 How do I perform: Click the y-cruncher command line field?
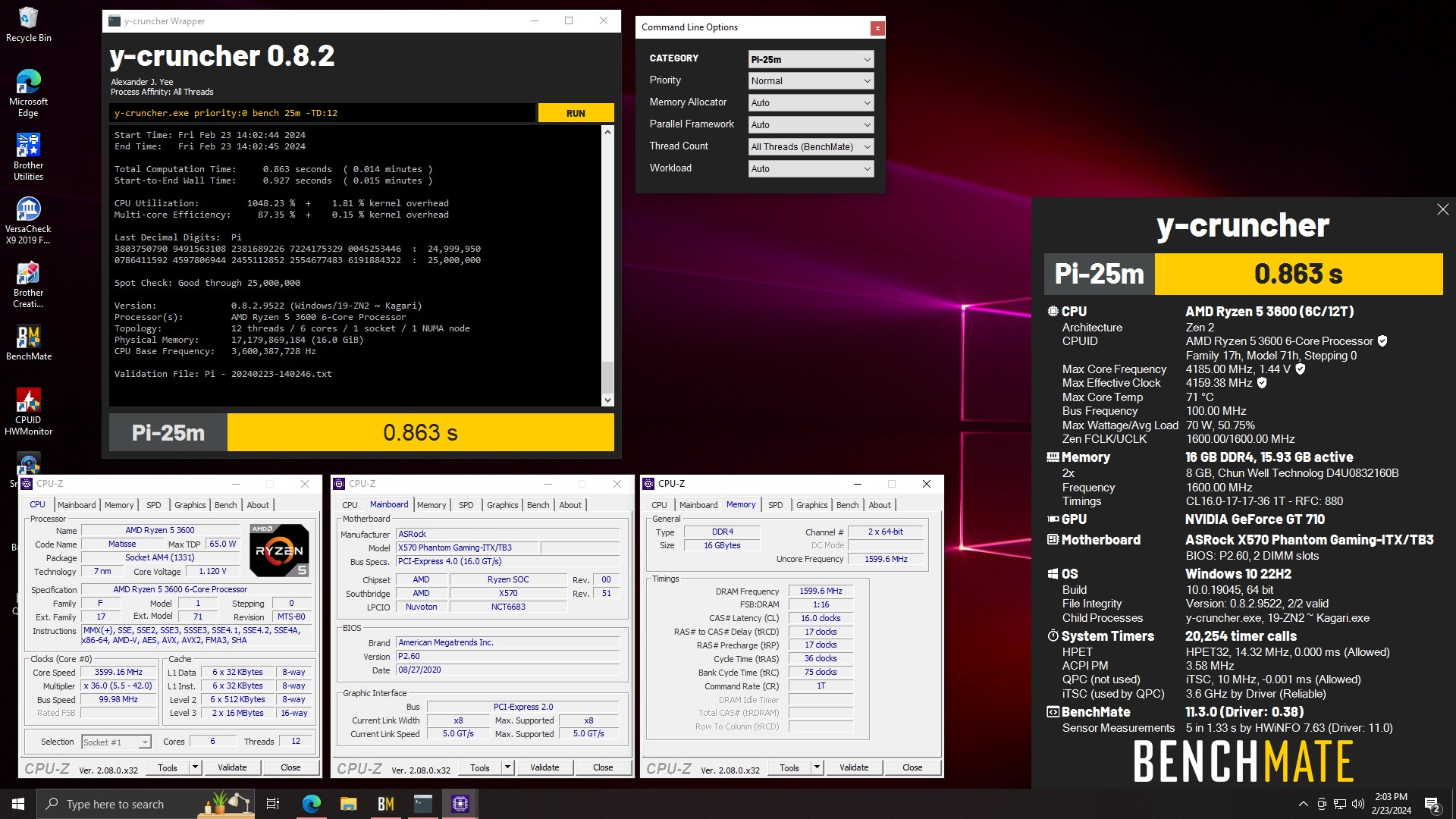322,113
